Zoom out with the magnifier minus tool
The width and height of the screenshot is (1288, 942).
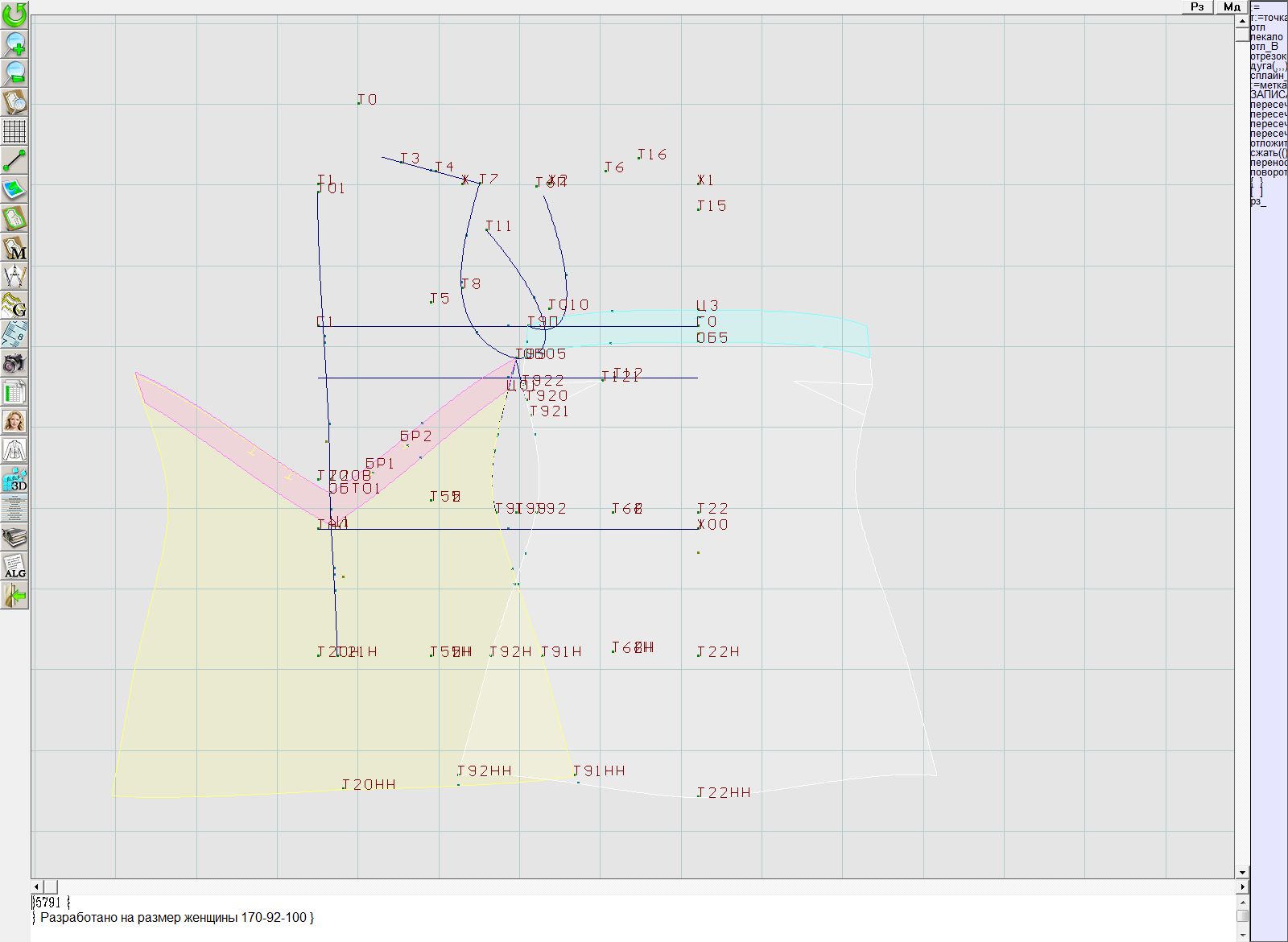click(14, 72)
